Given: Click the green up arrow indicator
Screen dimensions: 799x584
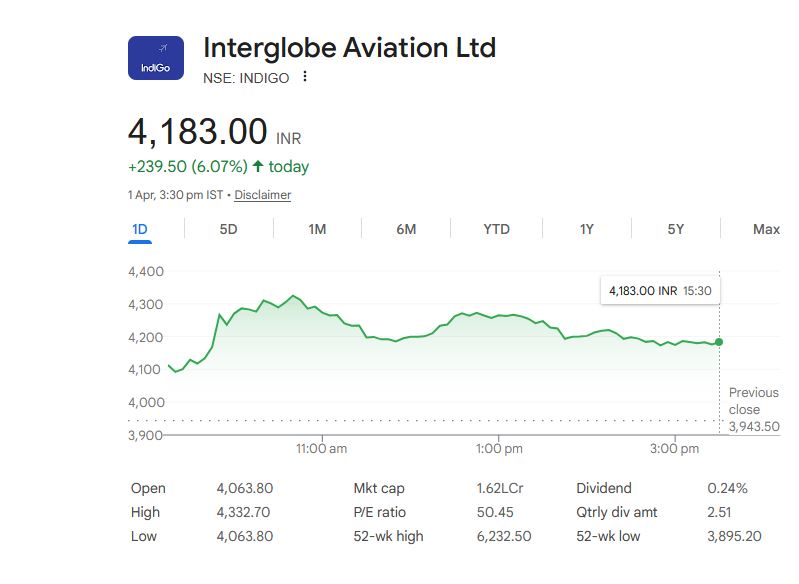Looking at the screenshot, I should [258, 167].
